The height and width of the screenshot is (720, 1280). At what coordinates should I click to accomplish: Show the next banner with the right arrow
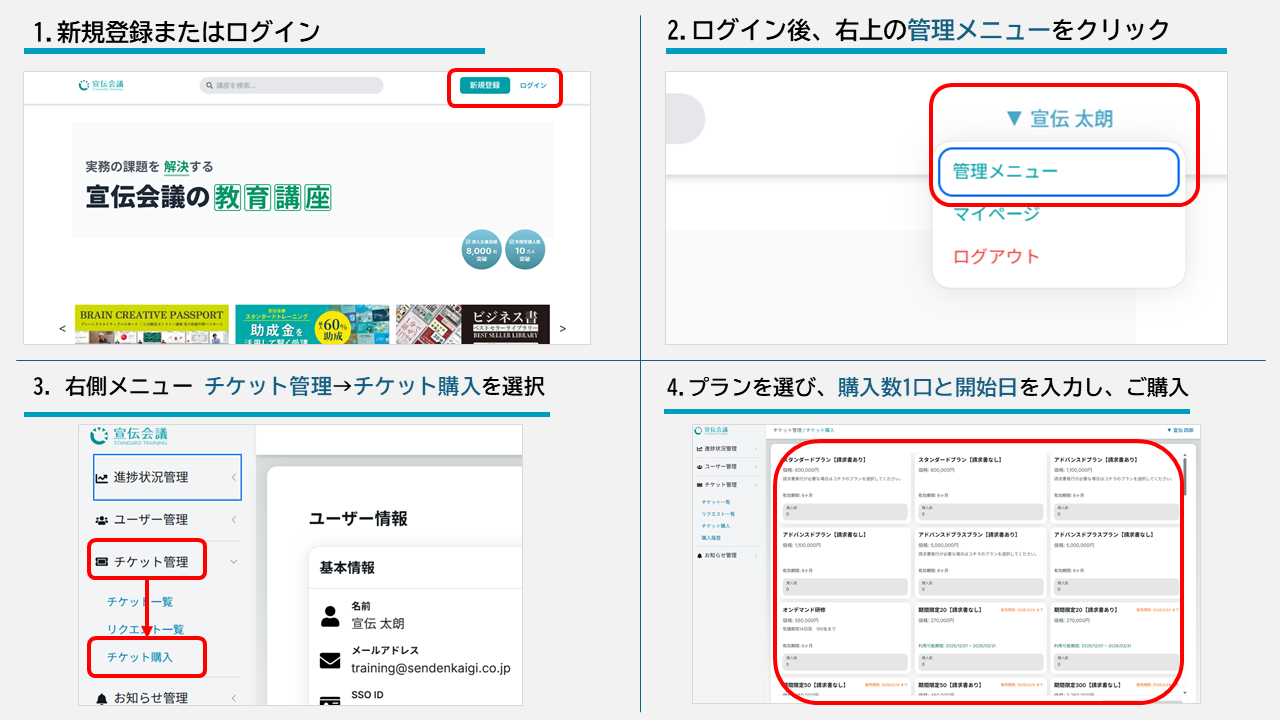[x=562, y=328]
